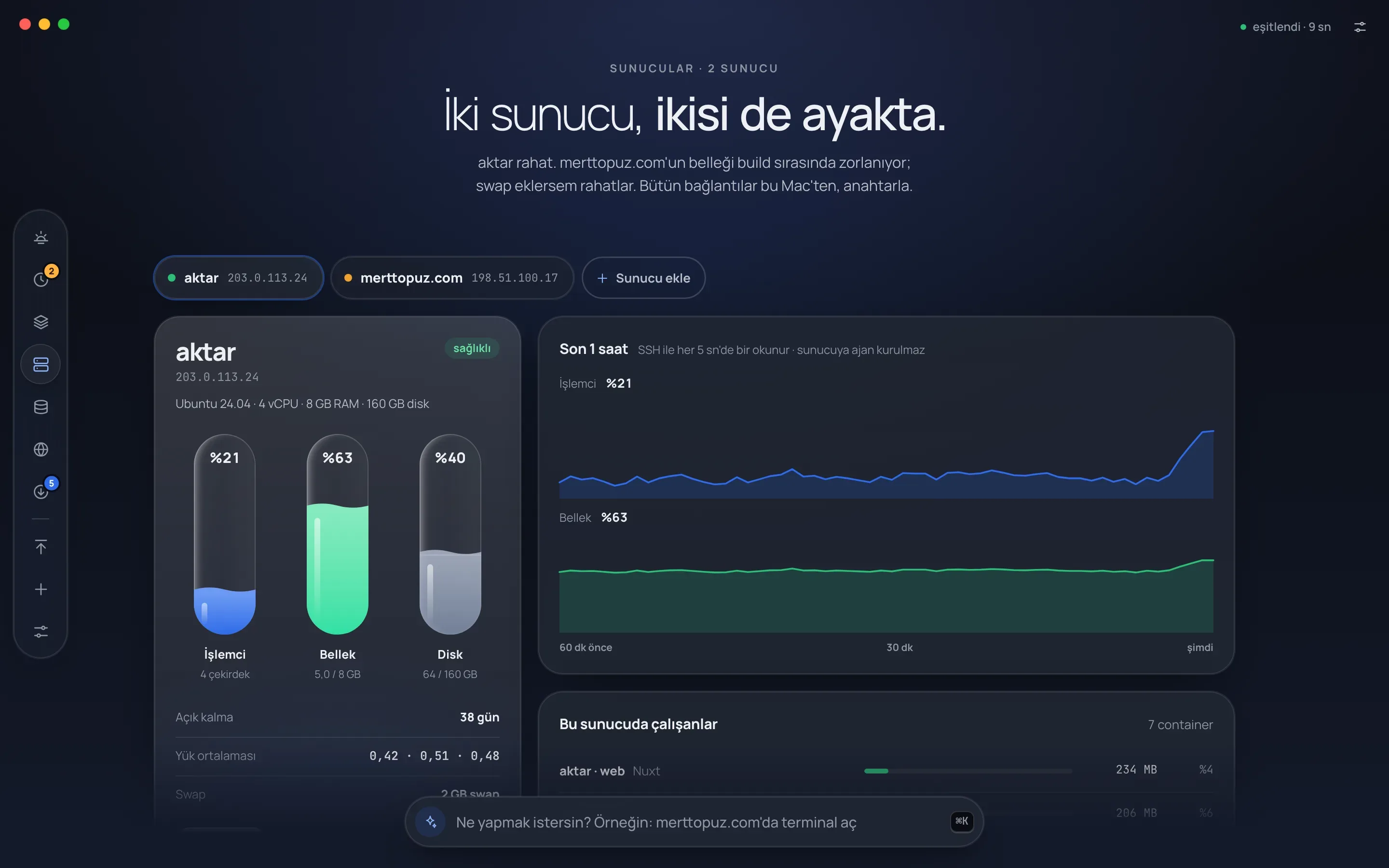Click the Ubuntu 24.04 specs line
Viewport: 1389px width, 868px height.
(x=302, y=404)
